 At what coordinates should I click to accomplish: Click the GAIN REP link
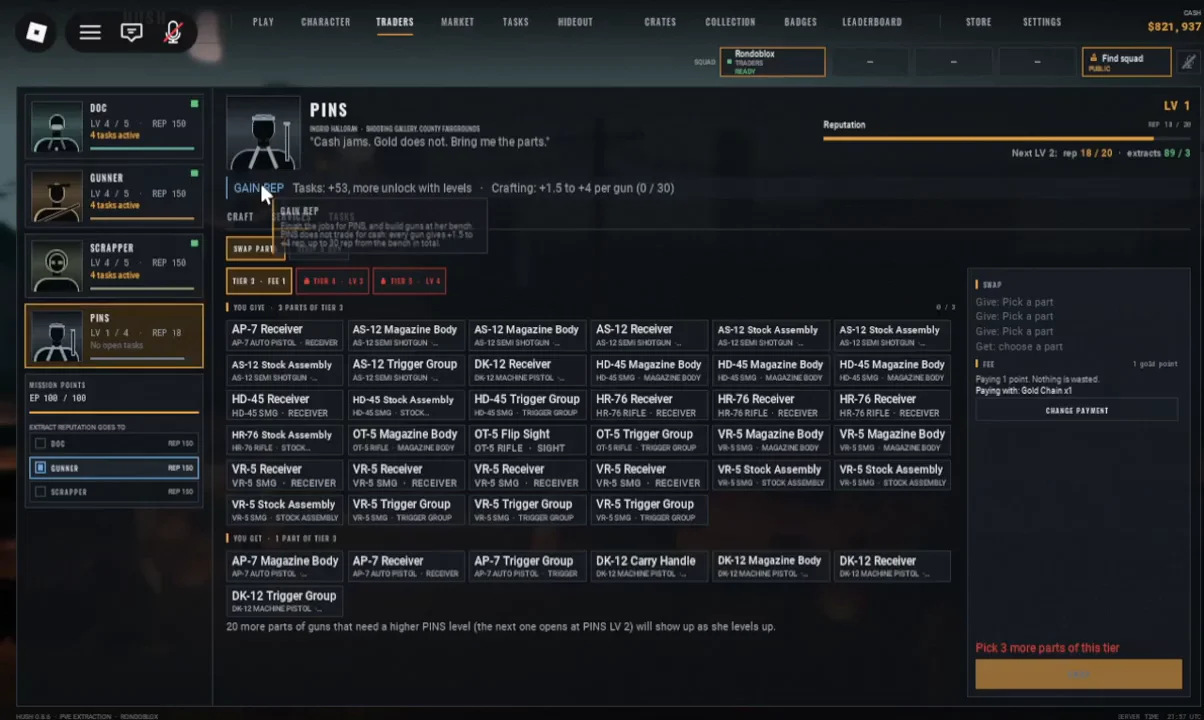pyautogui.click(x=259, y=188)
